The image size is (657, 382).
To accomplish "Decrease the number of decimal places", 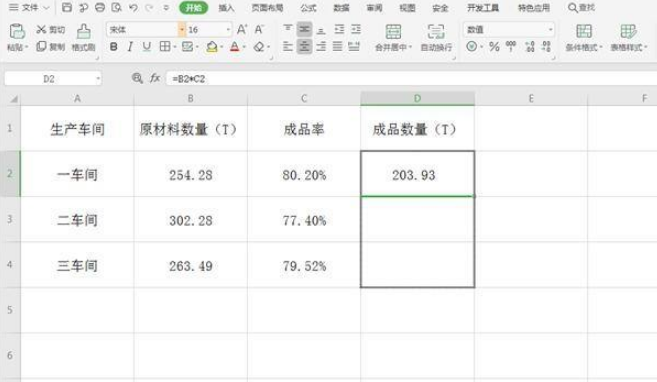I will 546,46.
